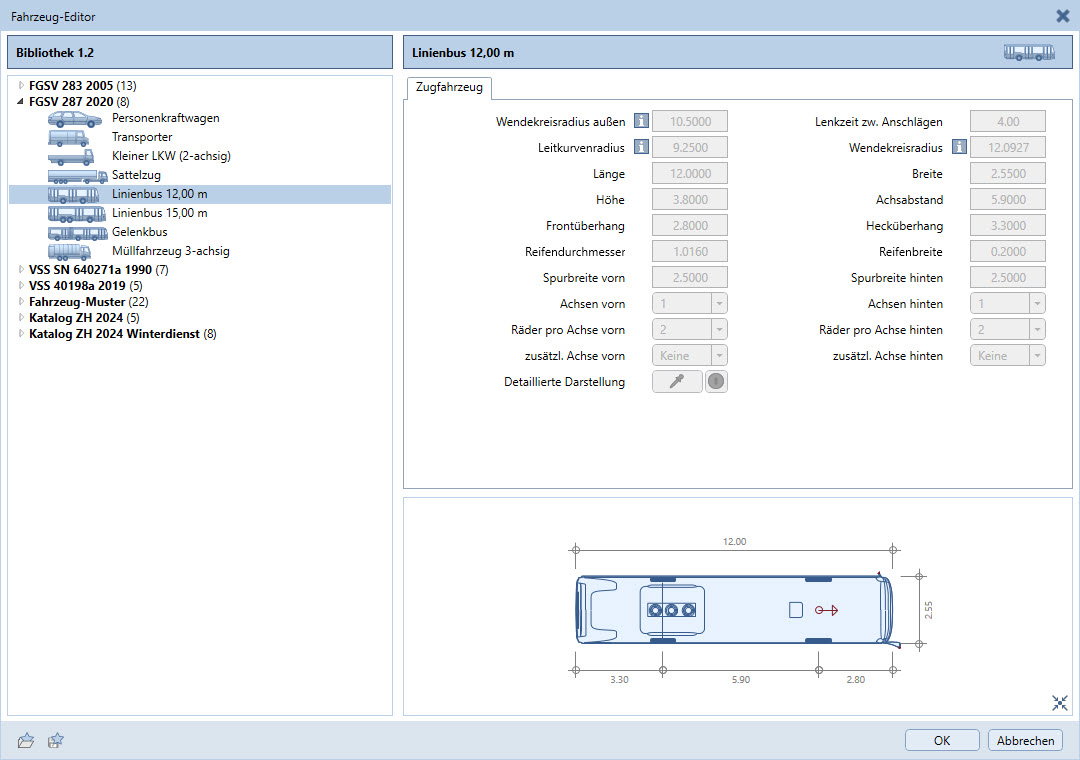Click the Abbrechen button

(x=1025, y=741)
